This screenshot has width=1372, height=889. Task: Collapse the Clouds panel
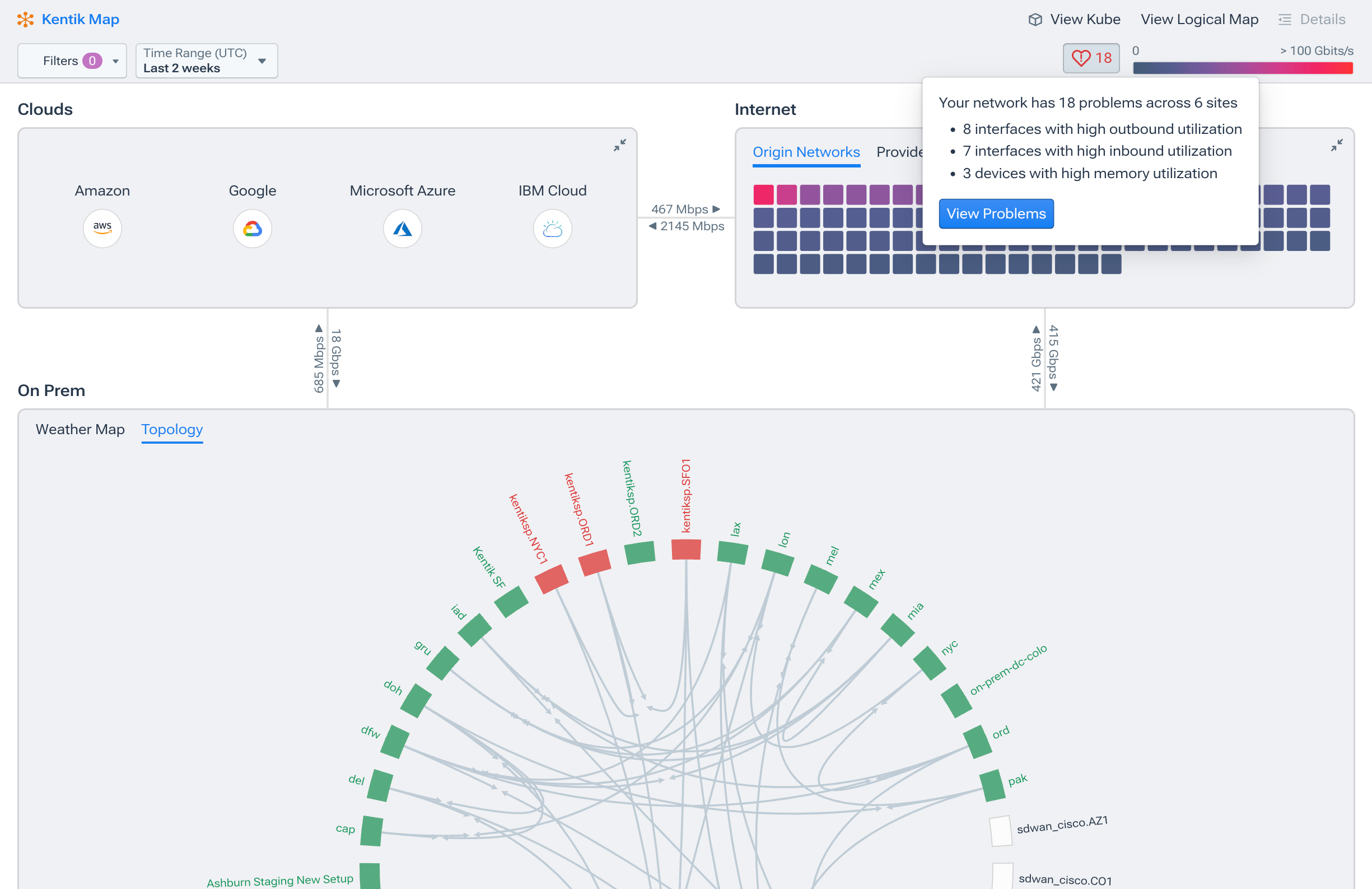(620, 145)
